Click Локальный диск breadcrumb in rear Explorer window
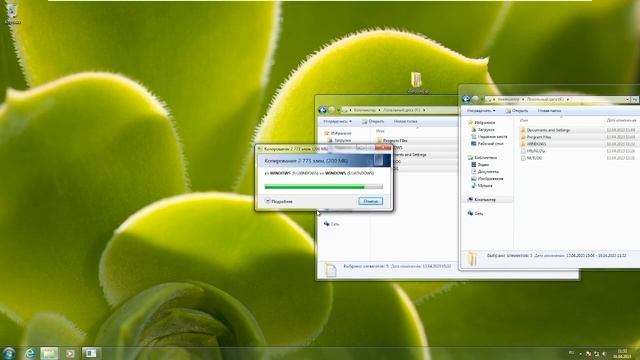 click(402, 110)
